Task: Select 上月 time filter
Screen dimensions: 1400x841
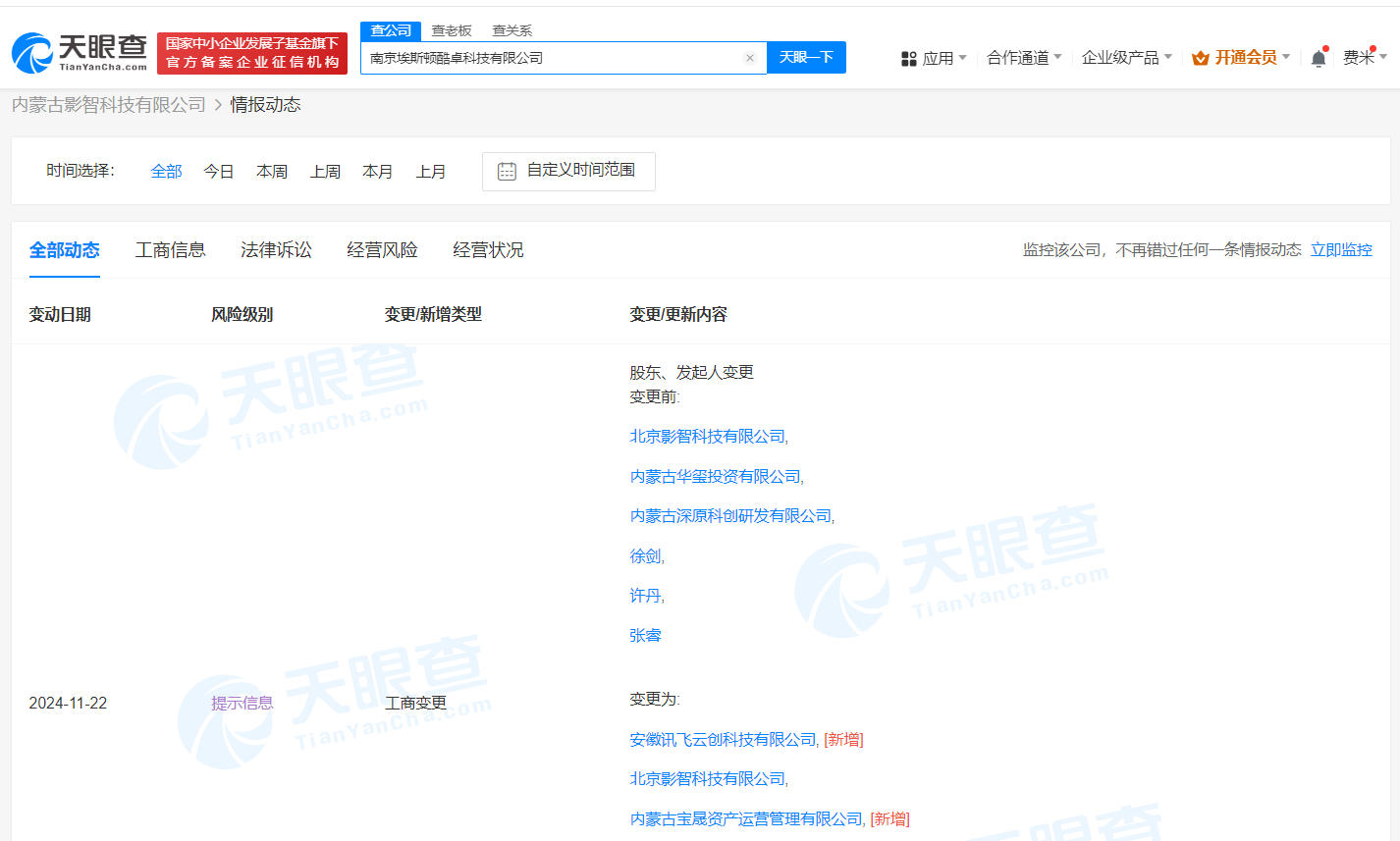Action: point(431,172)
